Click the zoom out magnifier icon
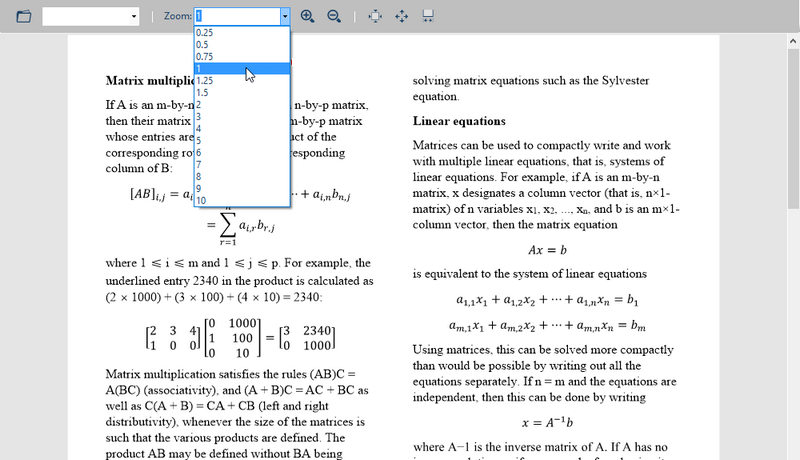This screenshot has height=460, width=800. [334, 16]
